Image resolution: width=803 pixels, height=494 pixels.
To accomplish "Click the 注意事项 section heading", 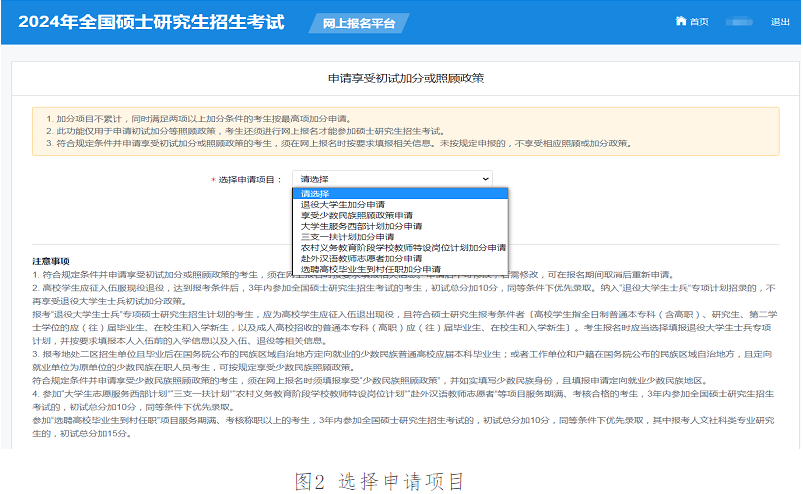I will pos(50,261).
